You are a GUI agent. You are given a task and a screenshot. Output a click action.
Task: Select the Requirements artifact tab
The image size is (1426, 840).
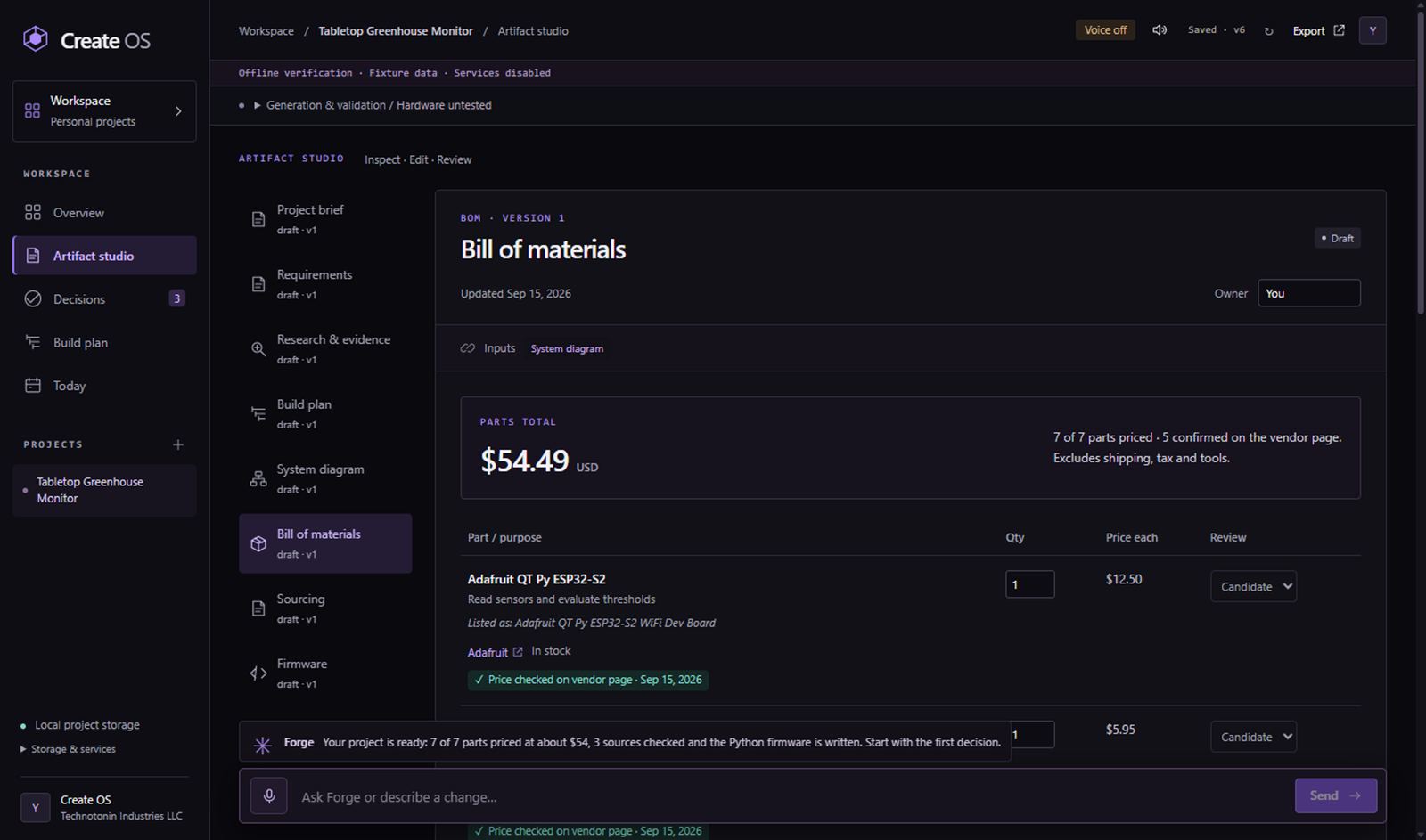325,283
